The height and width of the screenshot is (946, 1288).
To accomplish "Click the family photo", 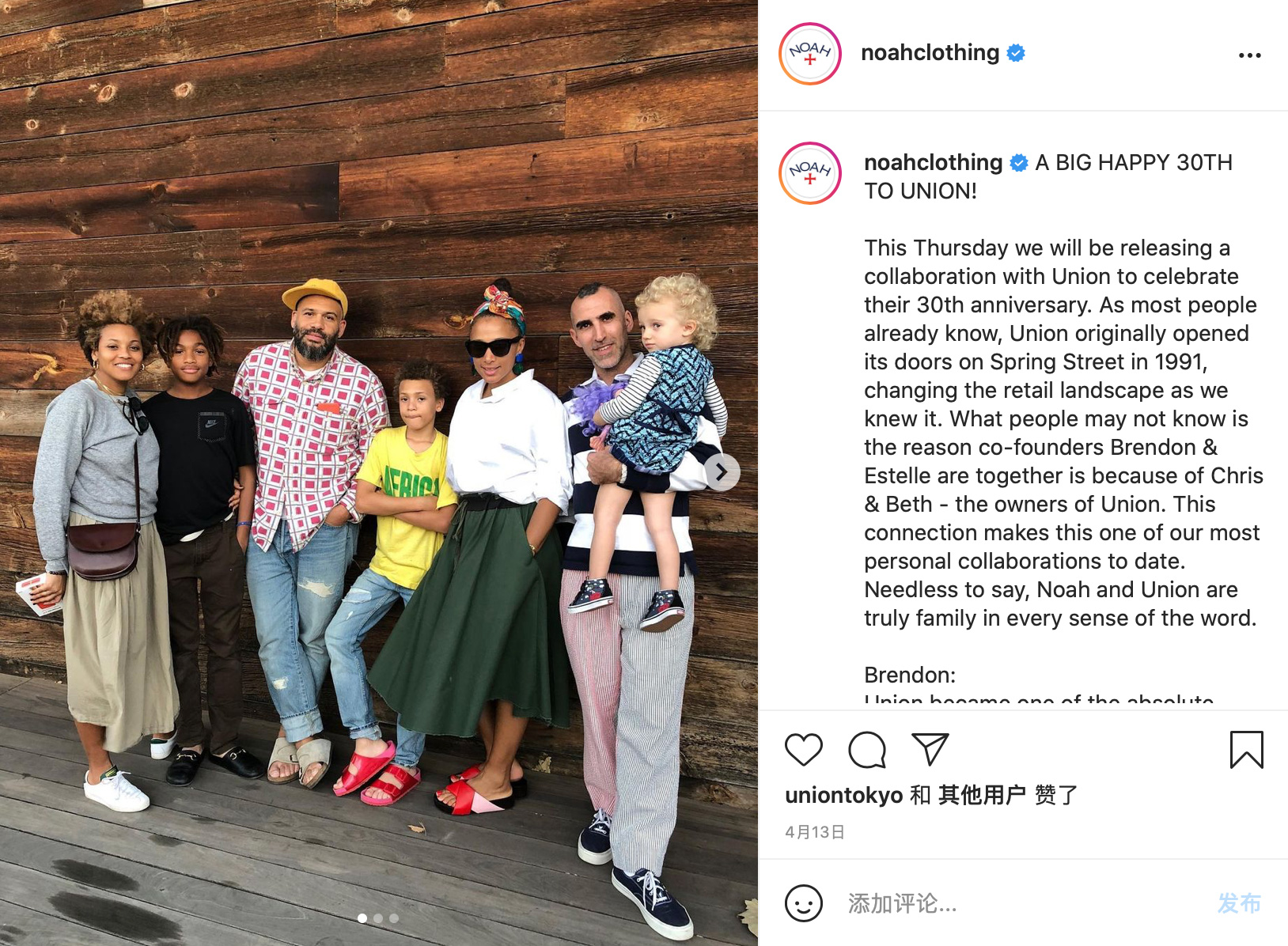I will tap(379, 473).
